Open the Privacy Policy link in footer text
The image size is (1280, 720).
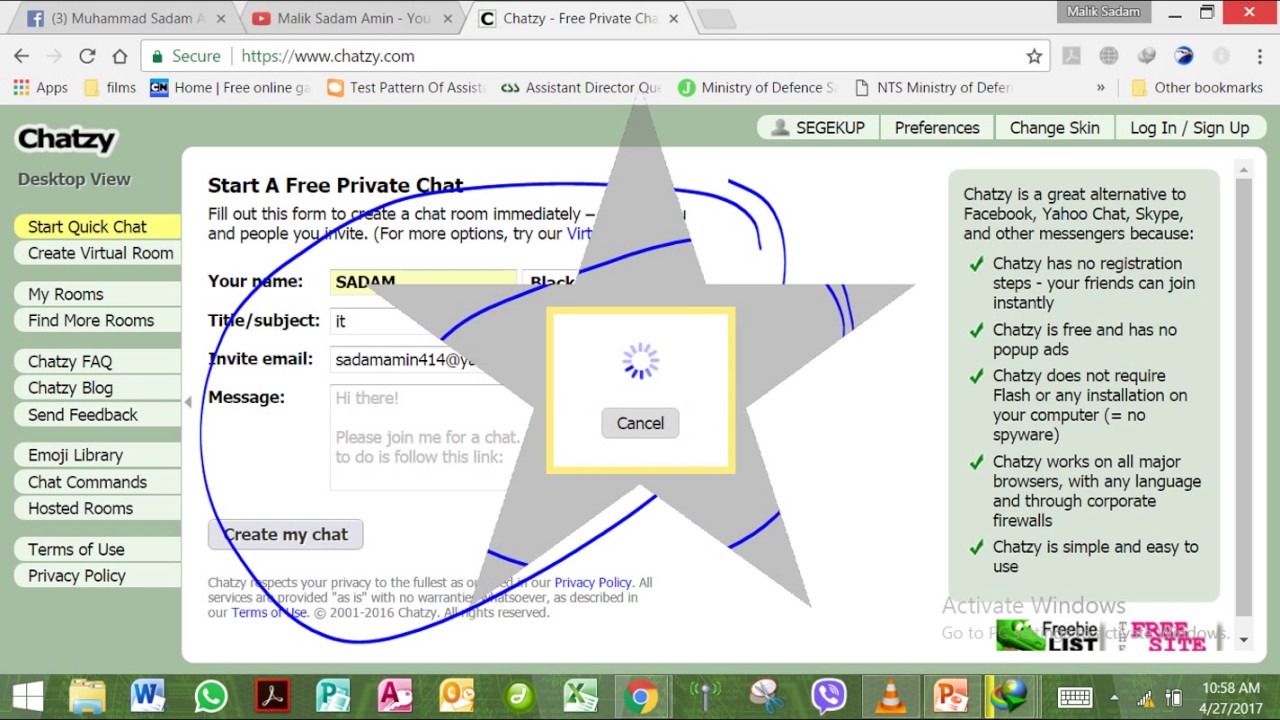point(593,582)
